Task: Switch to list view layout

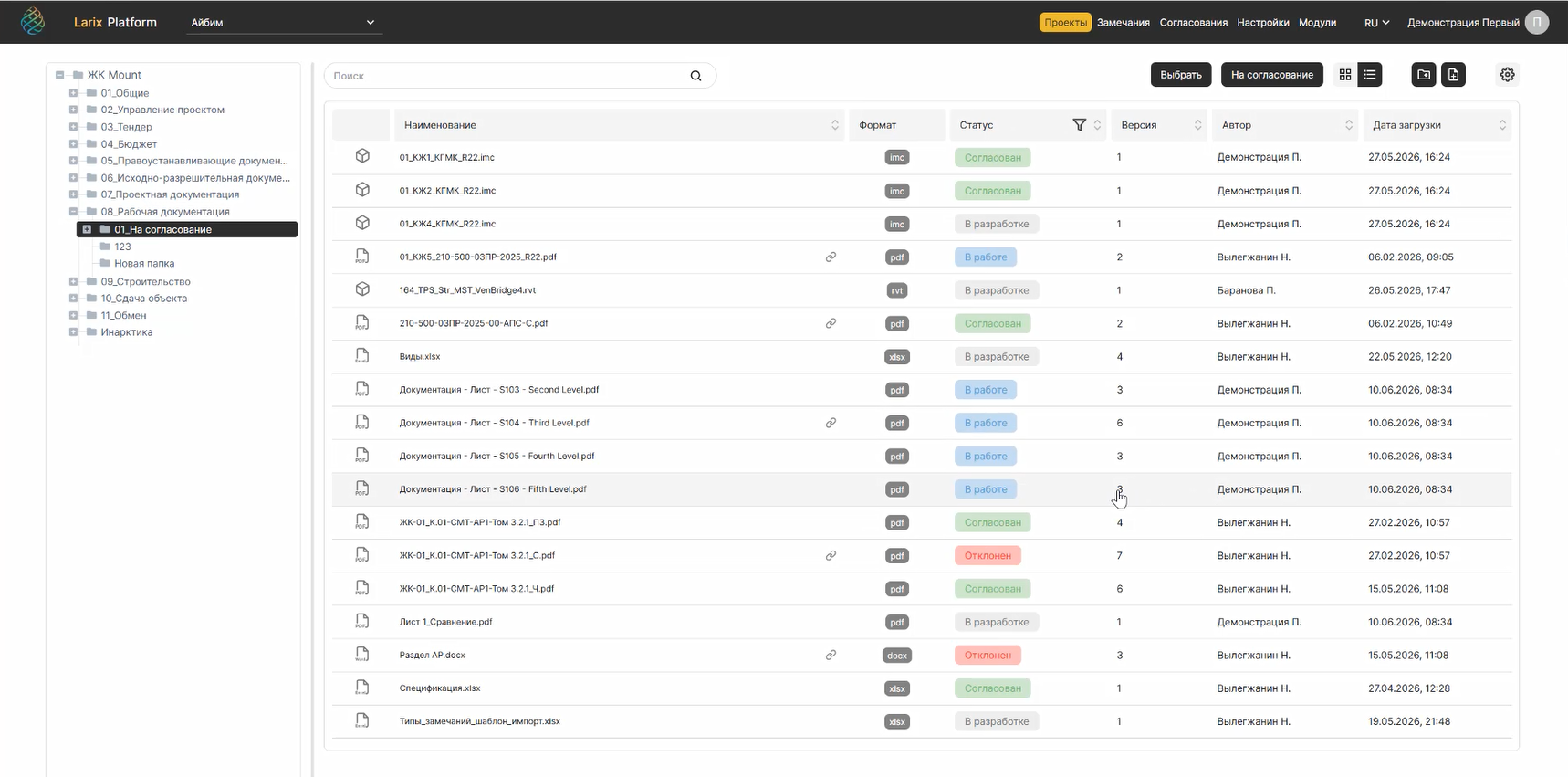Action: [1370, 75]
